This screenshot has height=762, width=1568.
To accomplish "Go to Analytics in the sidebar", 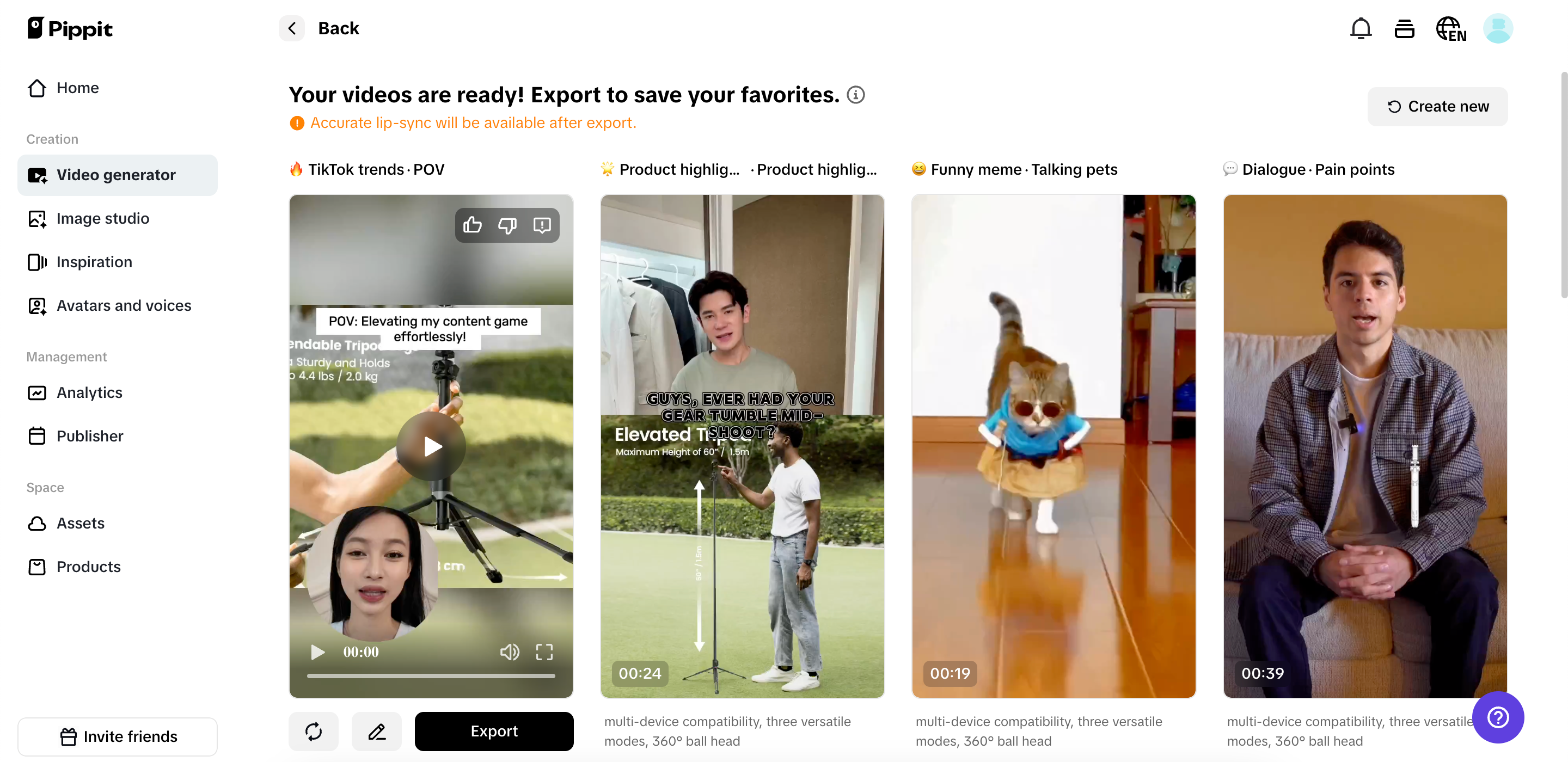I will point(89,392).
